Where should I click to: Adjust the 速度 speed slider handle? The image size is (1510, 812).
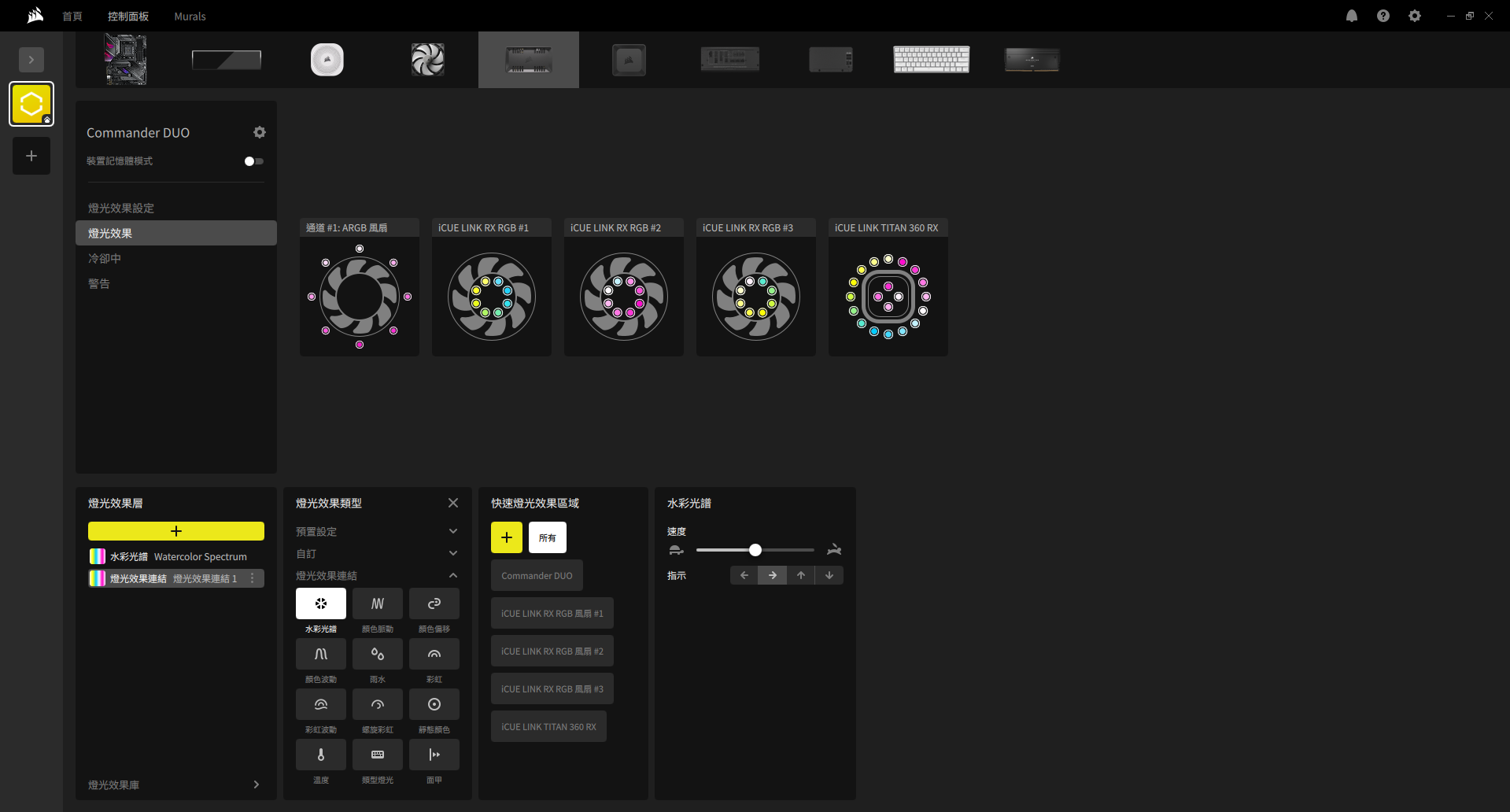tap(755, 550)
